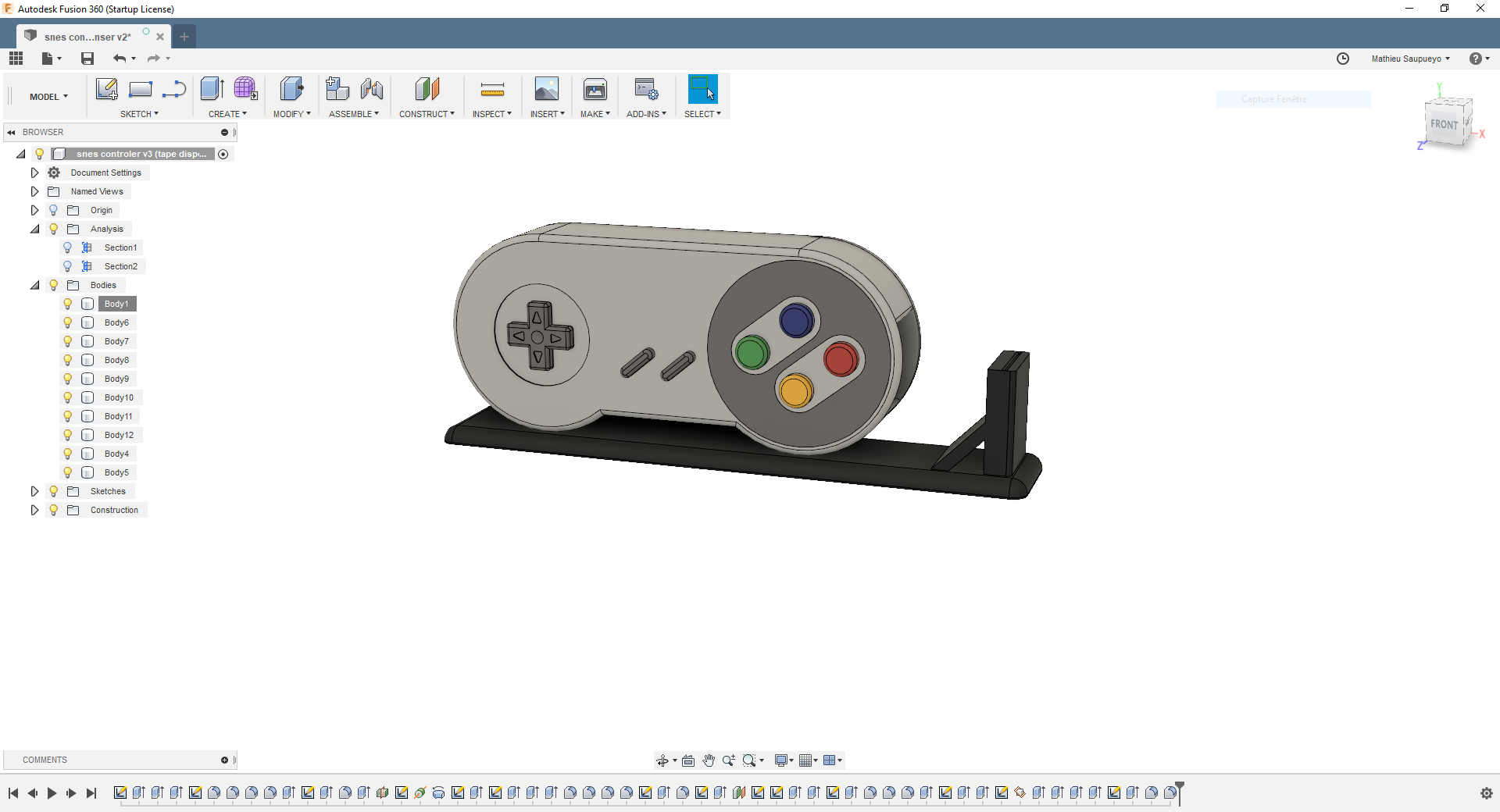Open the MODEL workspace dropdown
This screenshot has height=812, width=1500.
coord(48,97)
